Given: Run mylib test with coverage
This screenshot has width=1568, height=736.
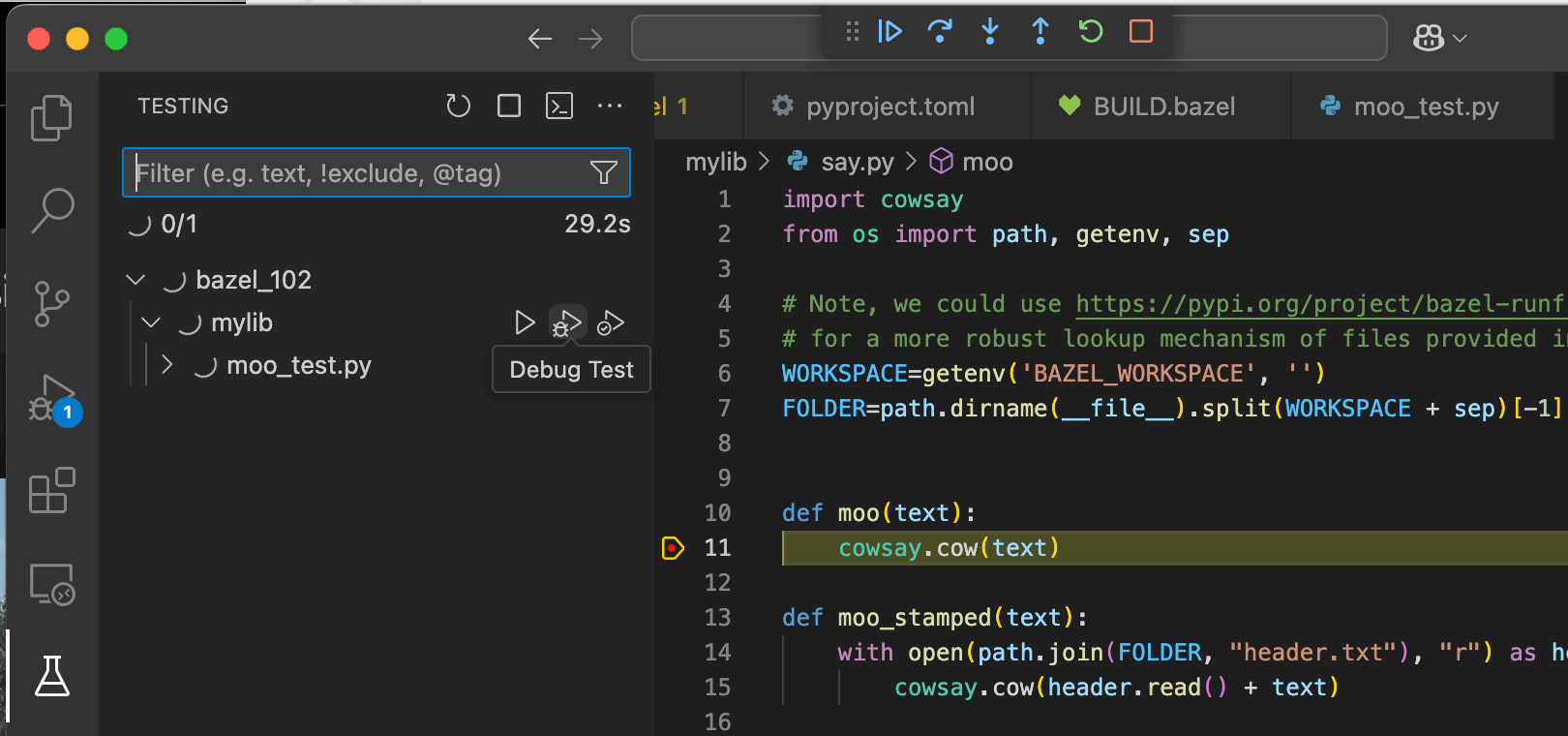Looking at the screenshot, I should pos(611,322).
